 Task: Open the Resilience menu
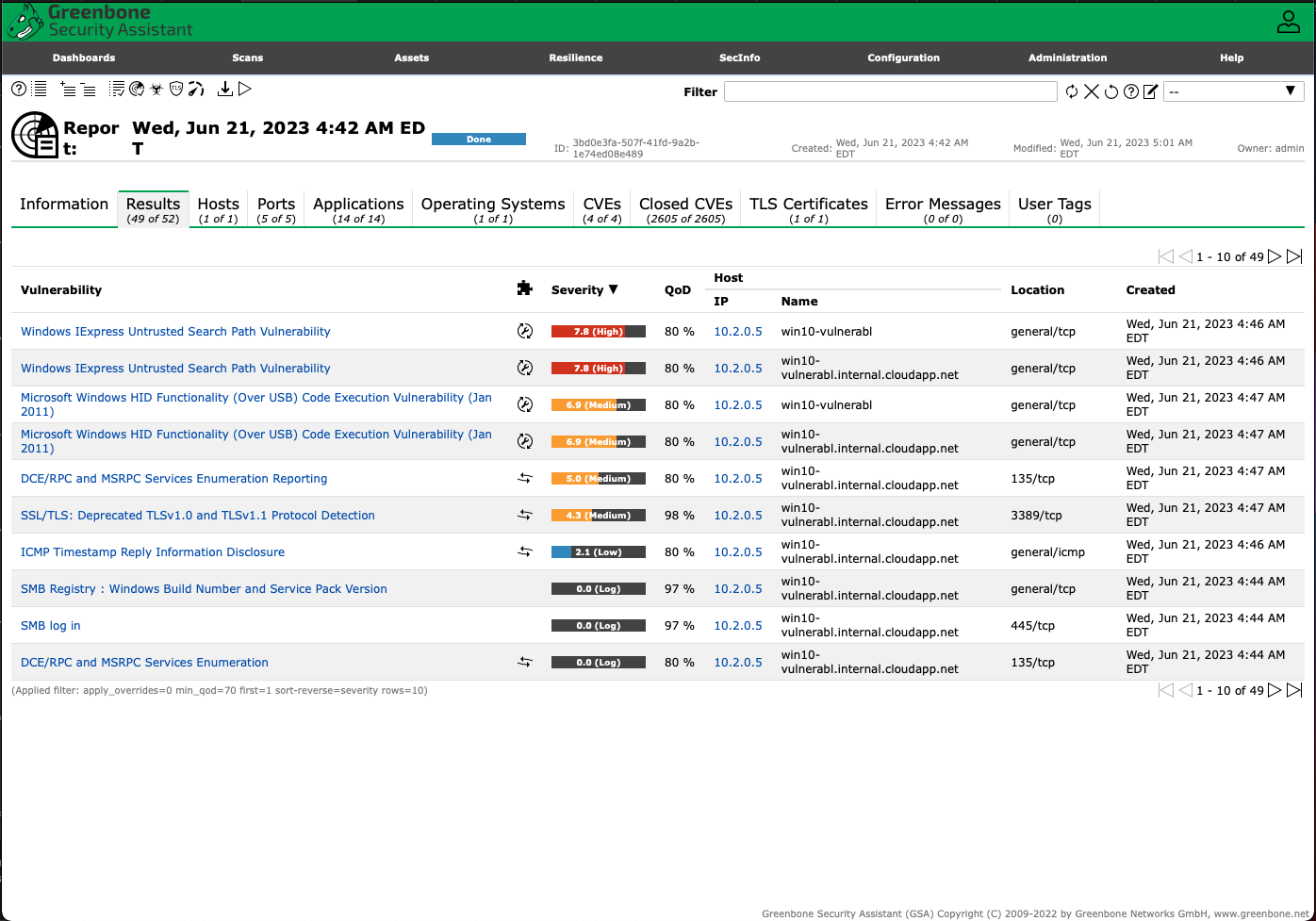[576, 58]
